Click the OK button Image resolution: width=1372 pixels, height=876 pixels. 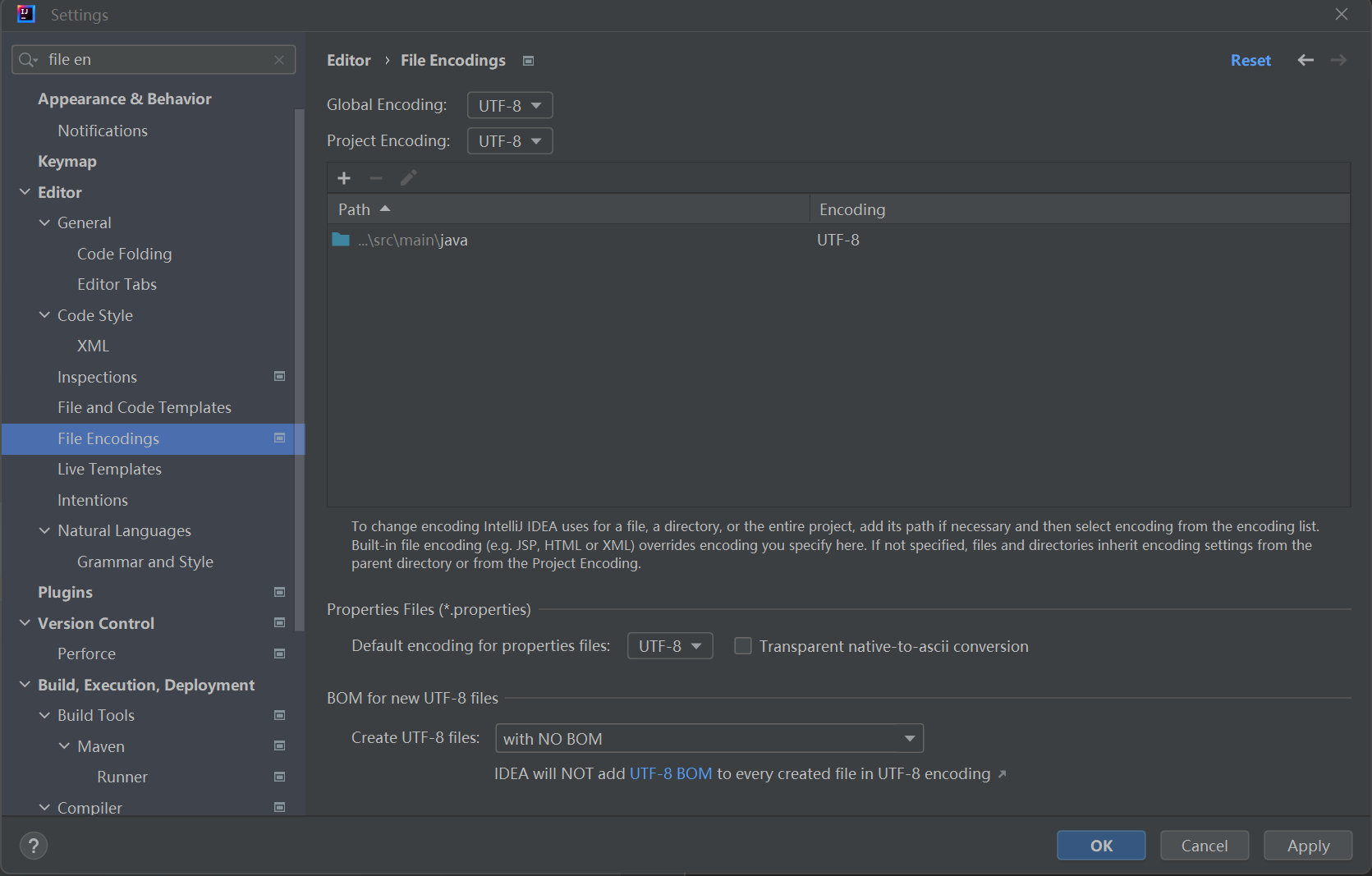point(1101,846)
